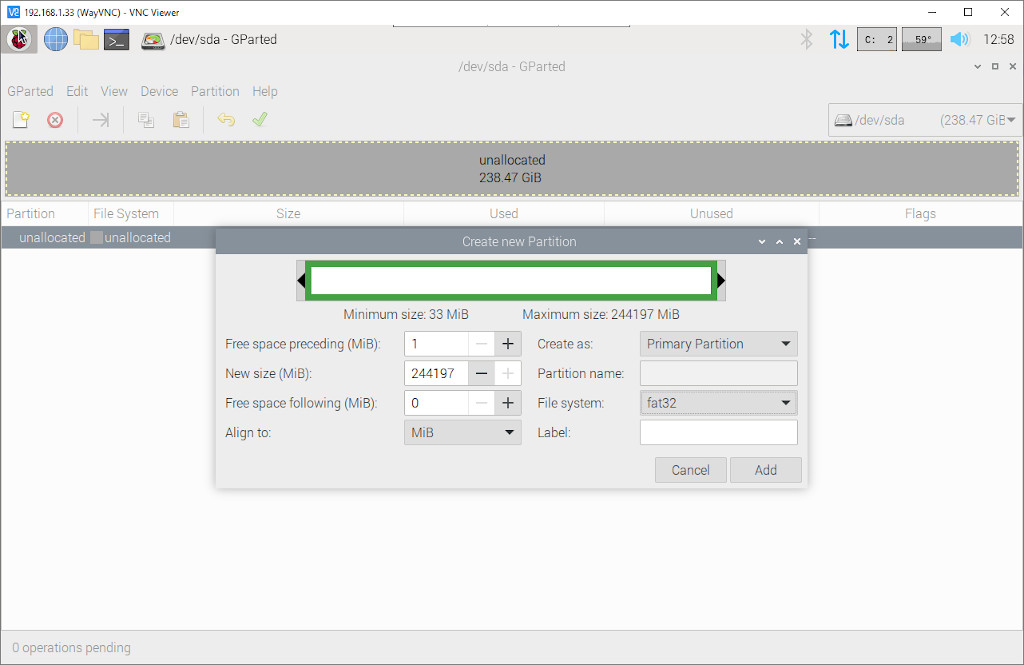Image resolution: width=1024 pixels, height=665 pixels.
Task: Open the /dev/sda device selector dropdown
Action: tap(925, 120)
